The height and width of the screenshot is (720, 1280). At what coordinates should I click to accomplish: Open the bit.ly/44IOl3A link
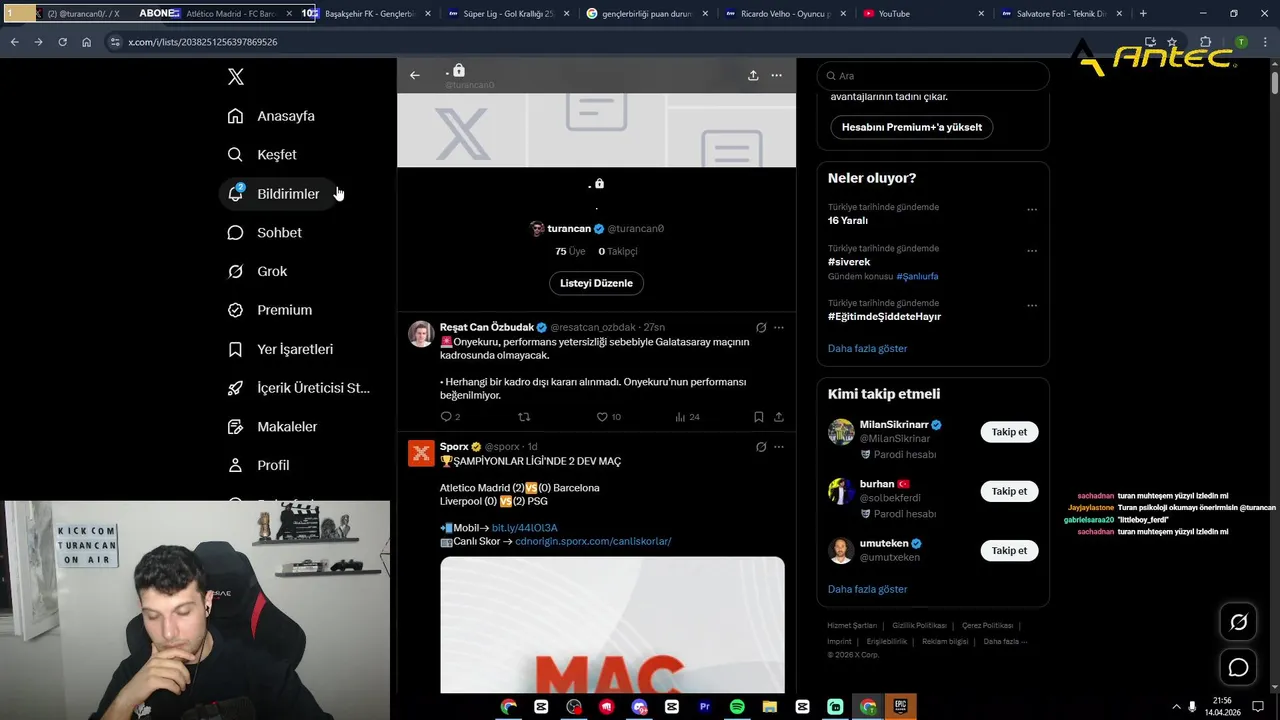(524, 528)
